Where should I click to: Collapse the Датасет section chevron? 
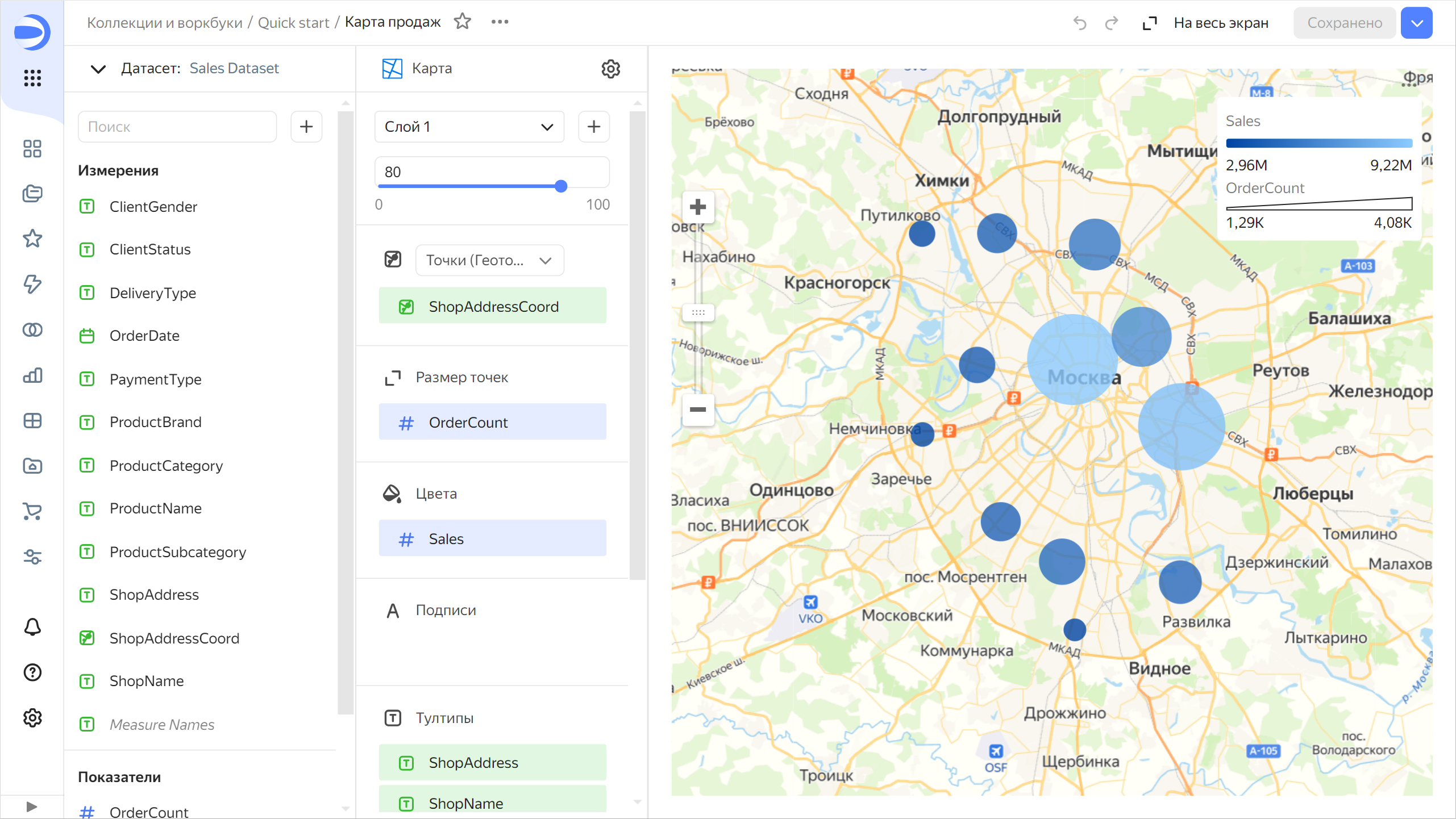tap(98, 69)
